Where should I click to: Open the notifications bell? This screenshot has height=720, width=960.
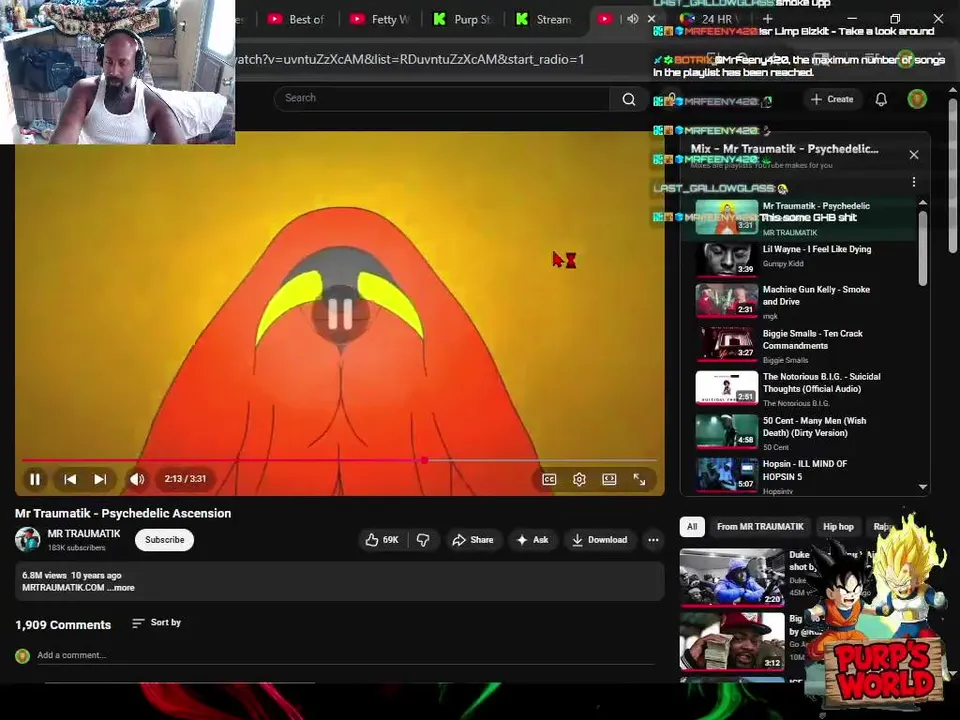[881, 99]
